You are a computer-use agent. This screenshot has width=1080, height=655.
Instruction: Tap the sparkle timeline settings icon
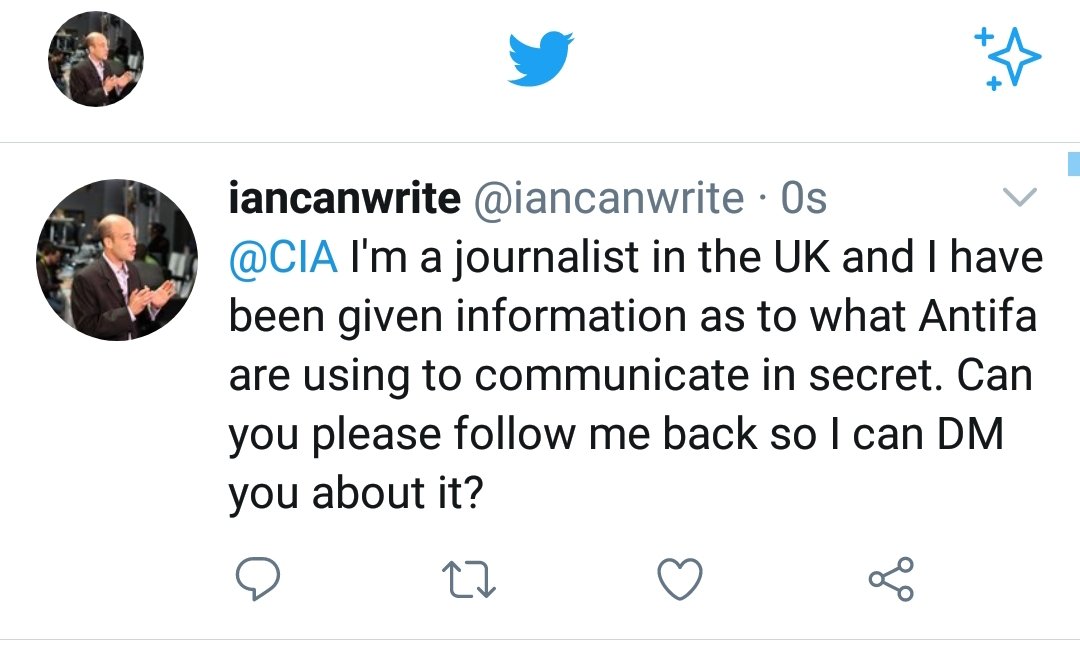[x=1006, y=58]
